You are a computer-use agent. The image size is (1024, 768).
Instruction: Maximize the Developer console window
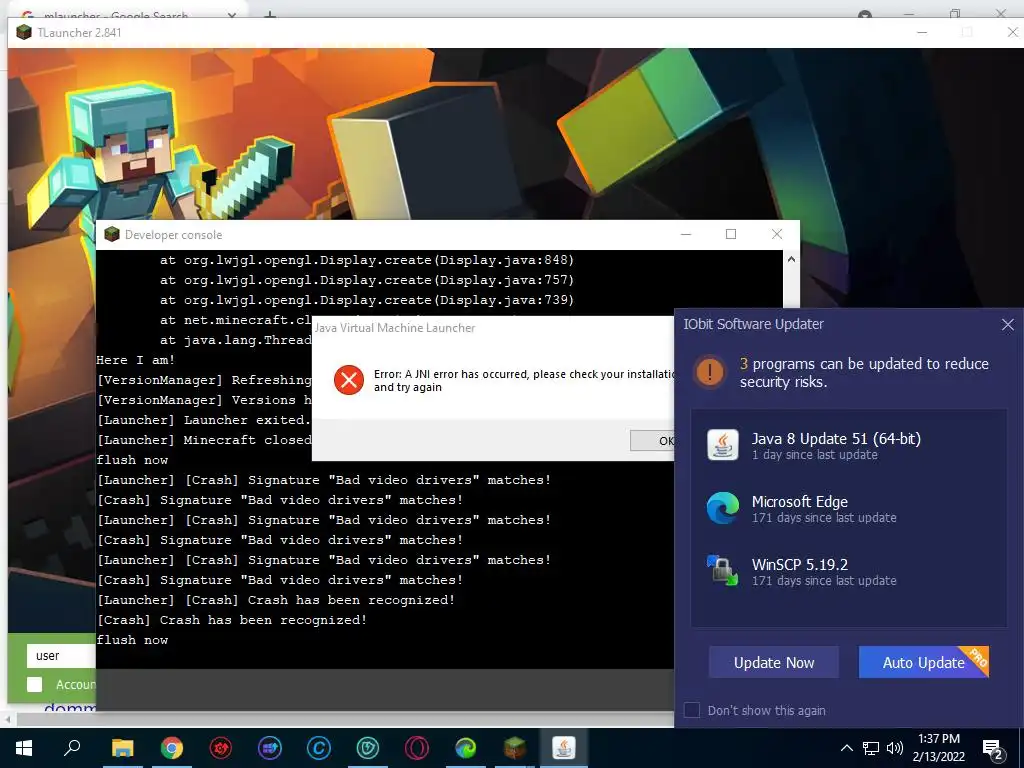click(731, 234)
